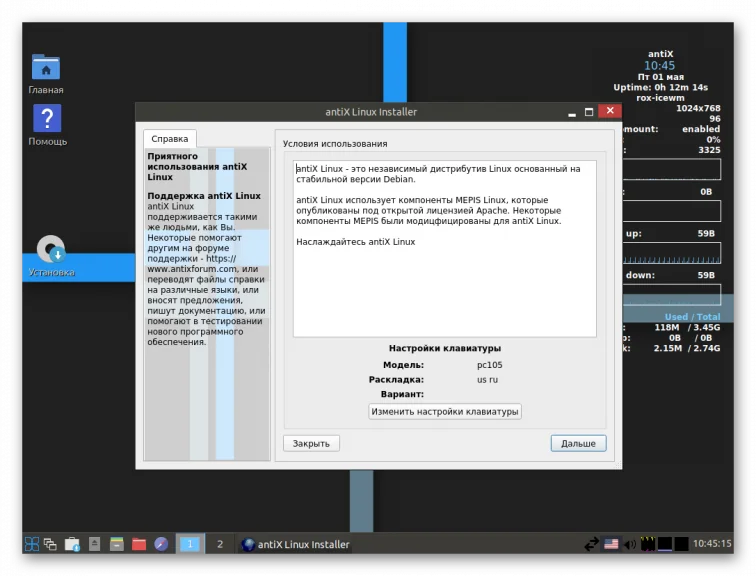Open the Помощь help desktop icon
756x576 pixels.
tap(47, 125)
